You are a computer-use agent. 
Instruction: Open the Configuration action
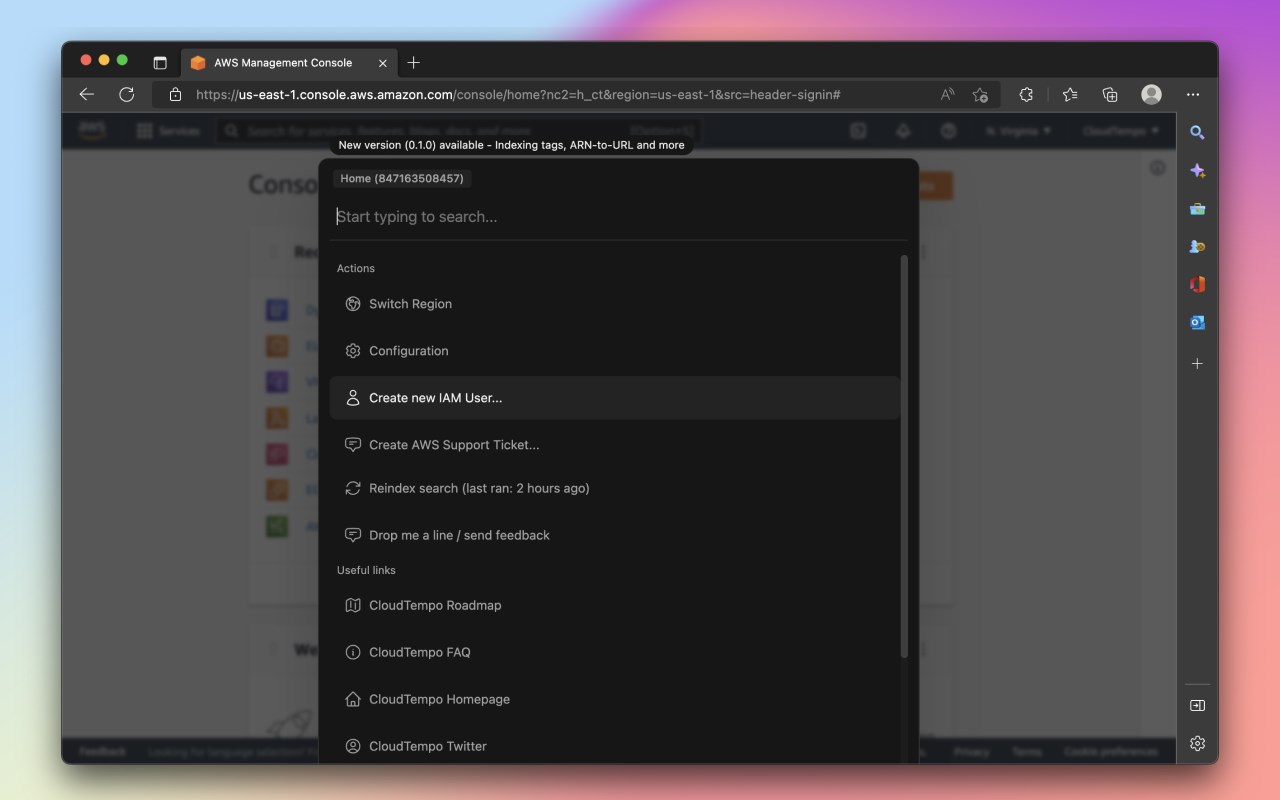pos(615,351)
